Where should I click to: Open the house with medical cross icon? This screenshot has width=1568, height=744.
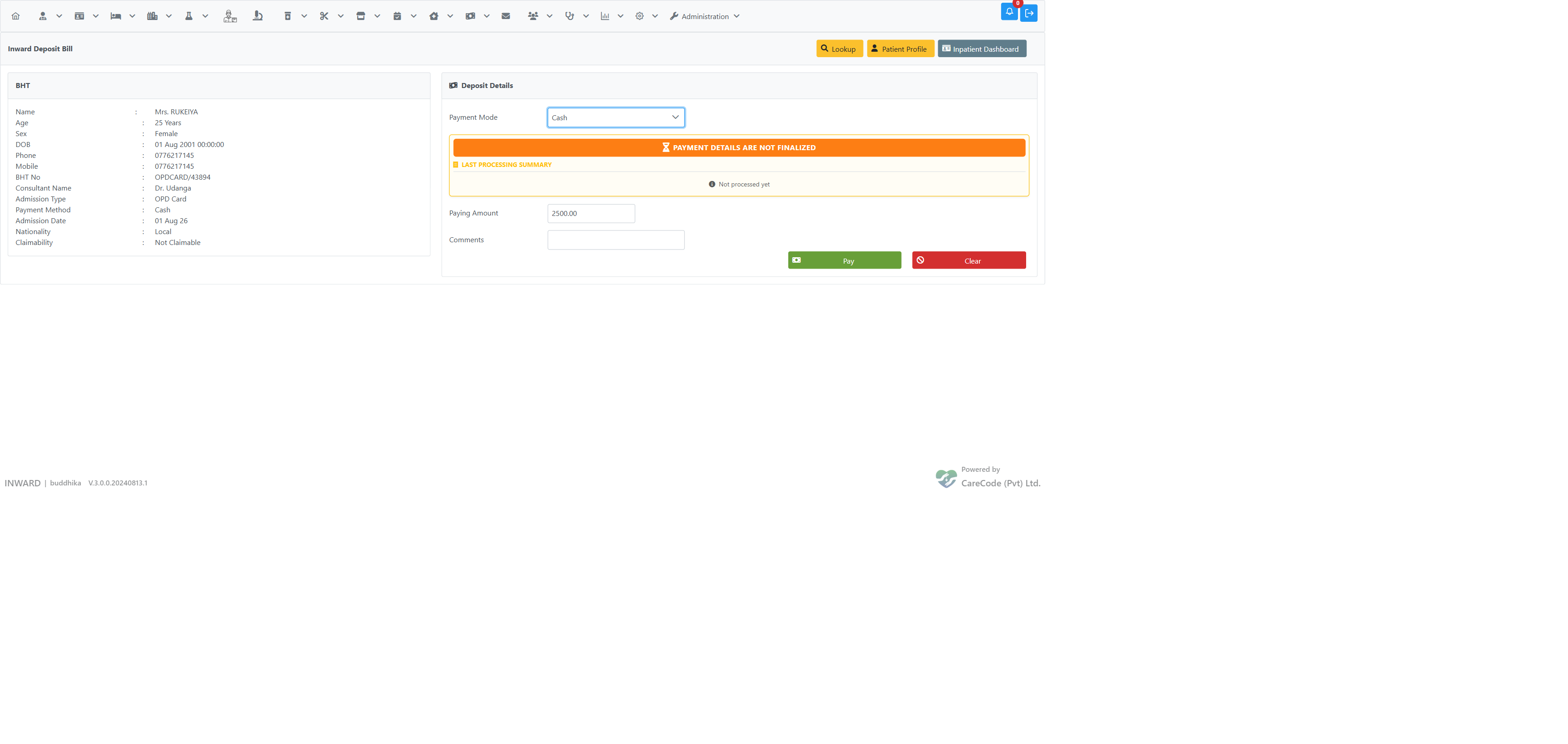click(x=433, y=16)
